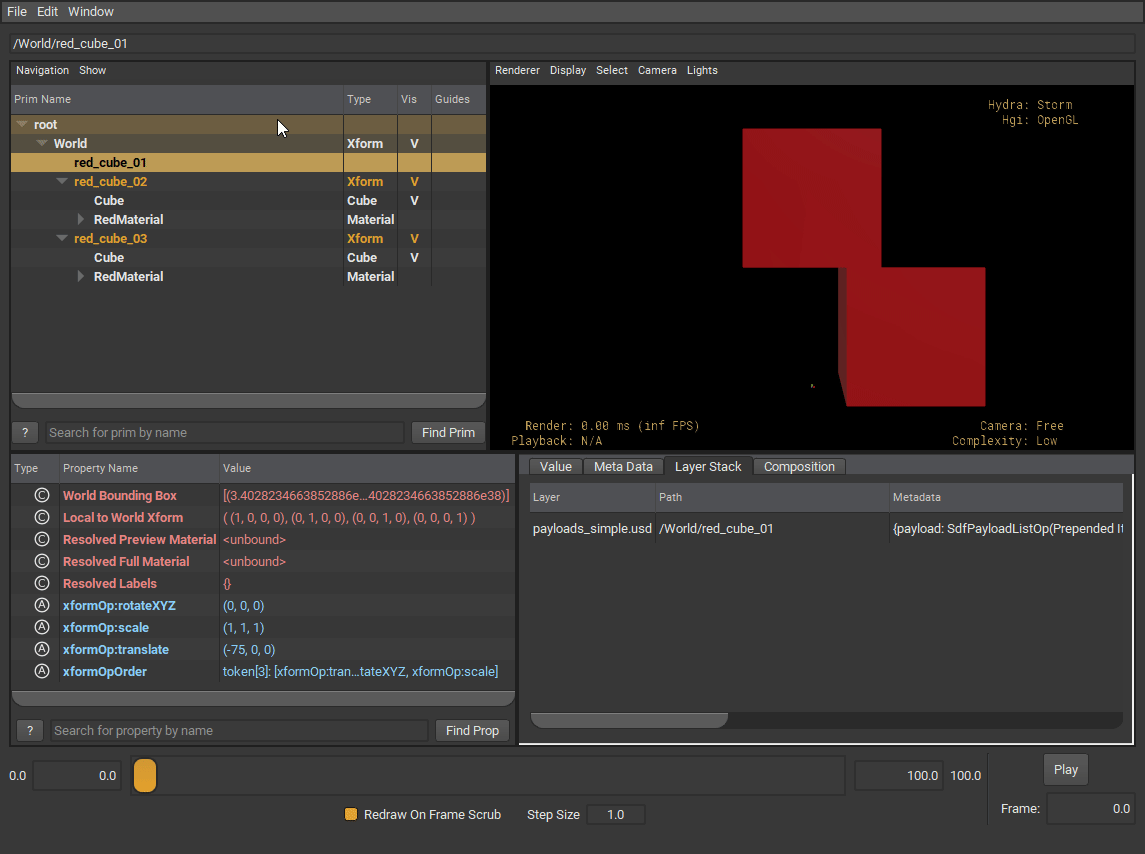Open the Show menu
The height and width of the screenshot is (854, 1145).
(93, 70)
